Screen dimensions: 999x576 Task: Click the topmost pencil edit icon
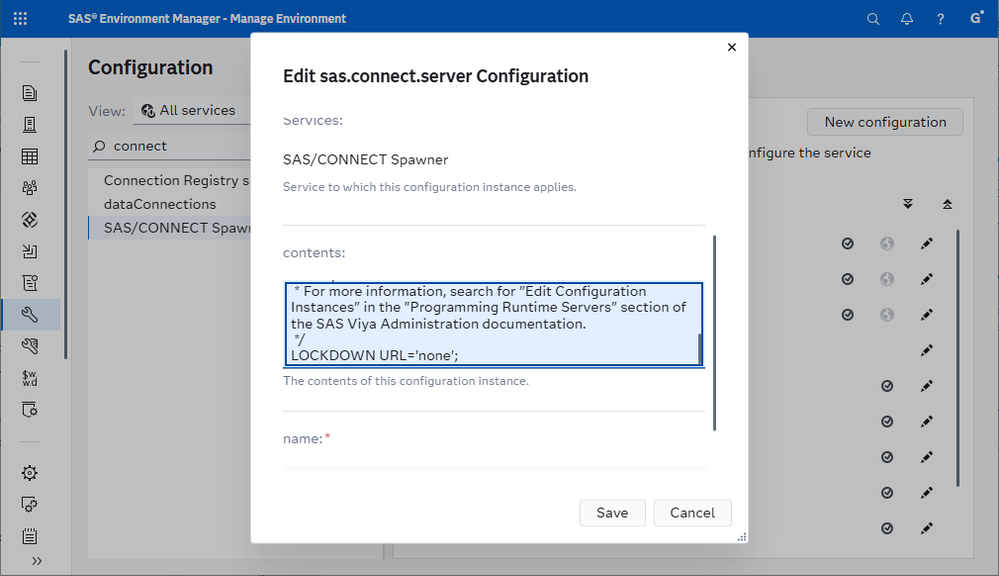tap(927, 243)
